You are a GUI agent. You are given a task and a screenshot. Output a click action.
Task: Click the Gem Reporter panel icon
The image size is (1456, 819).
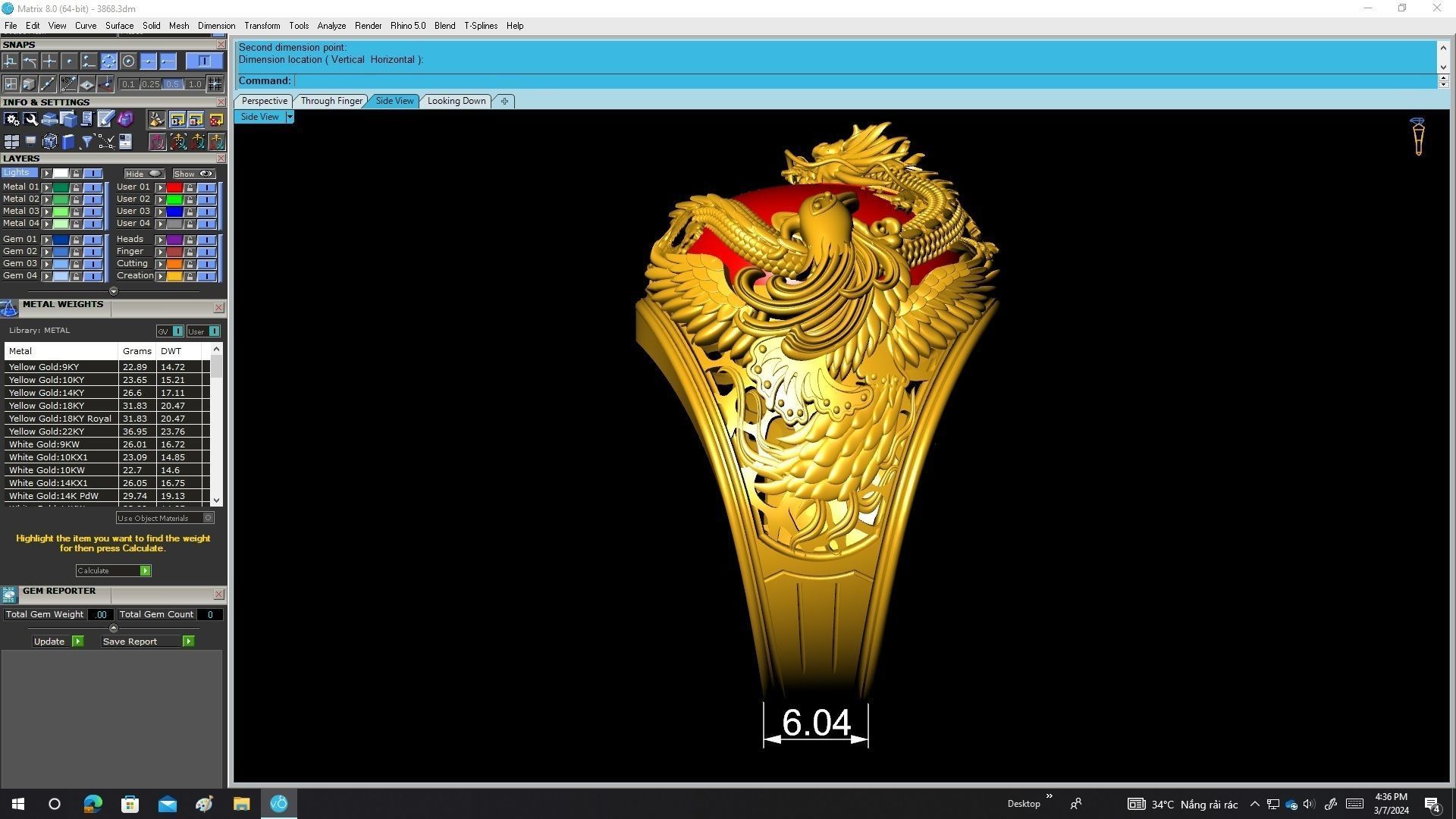tap(9, 595)
